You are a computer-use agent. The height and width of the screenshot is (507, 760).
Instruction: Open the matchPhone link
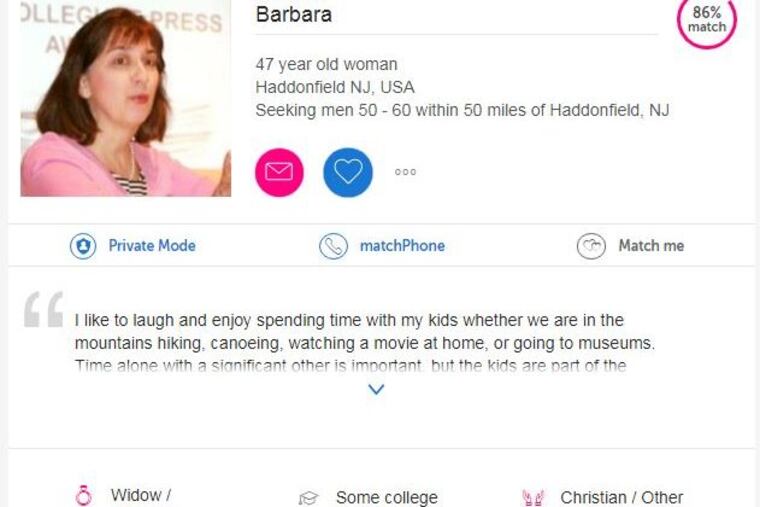pyautogui.click(x=402, y=246)
